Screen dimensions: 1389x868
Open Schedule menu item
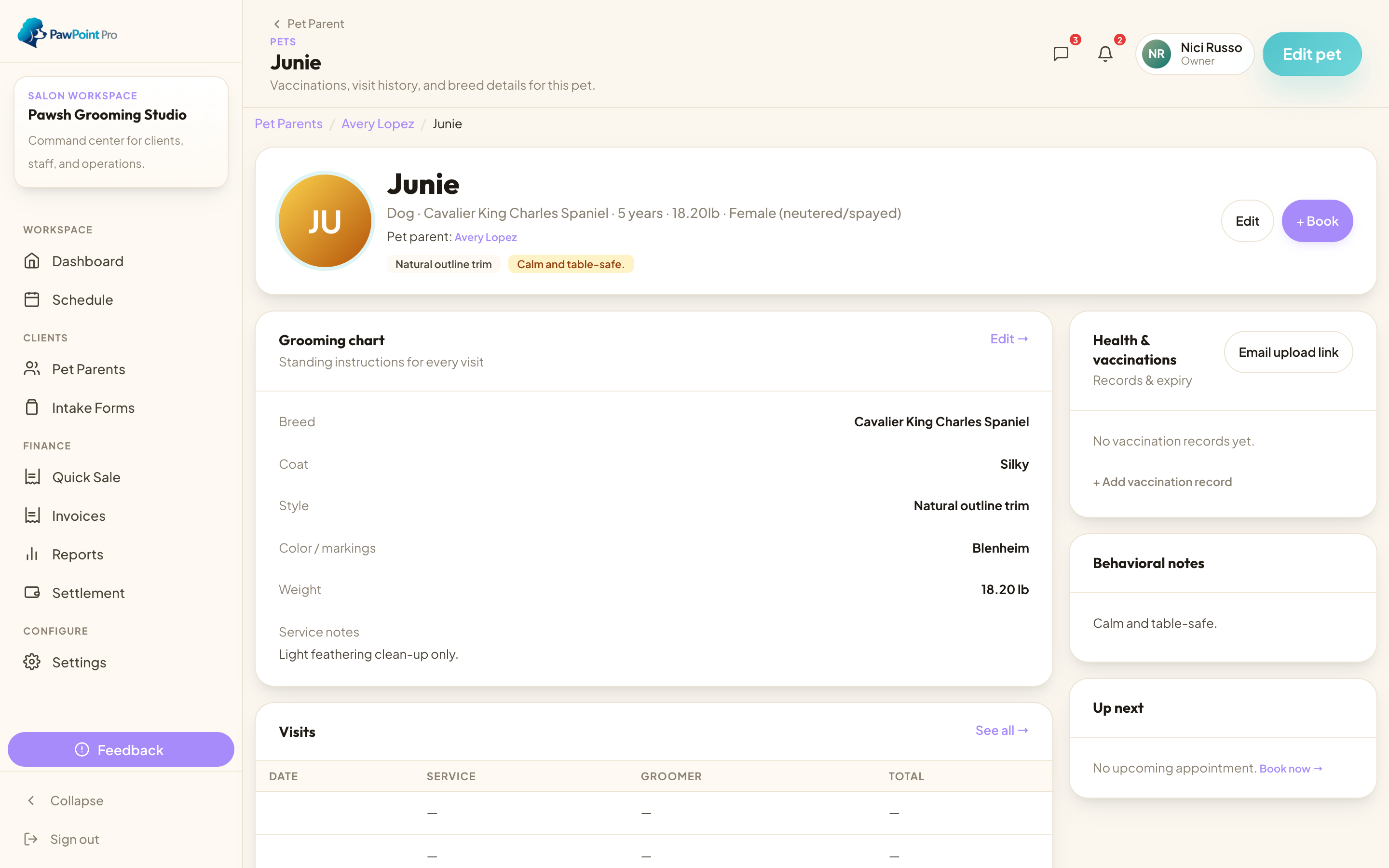pos(121,299)
